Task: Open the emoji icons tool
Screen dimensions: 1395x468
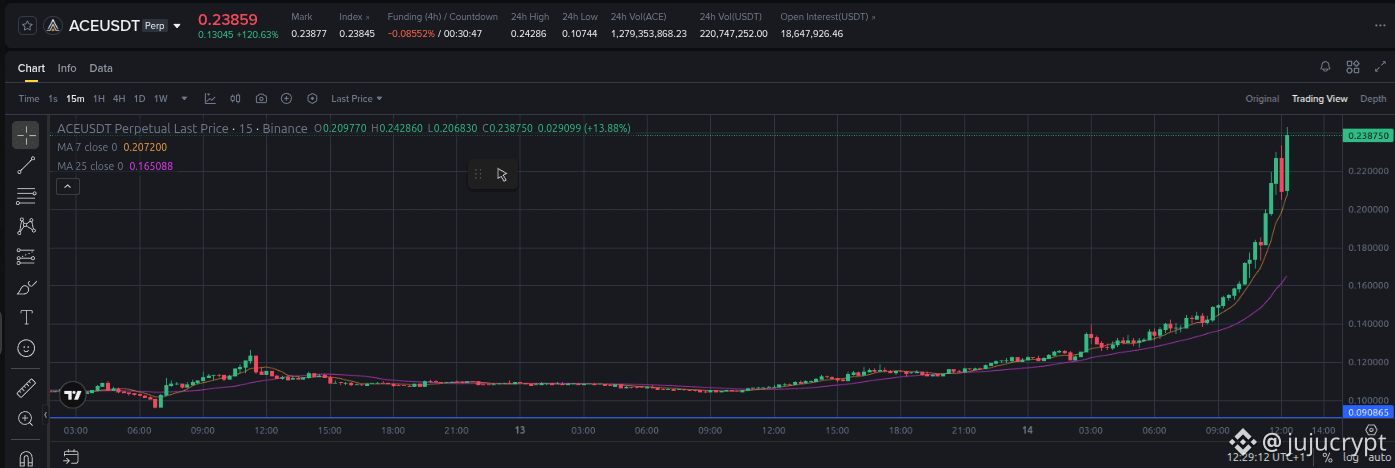Action: 26,348
